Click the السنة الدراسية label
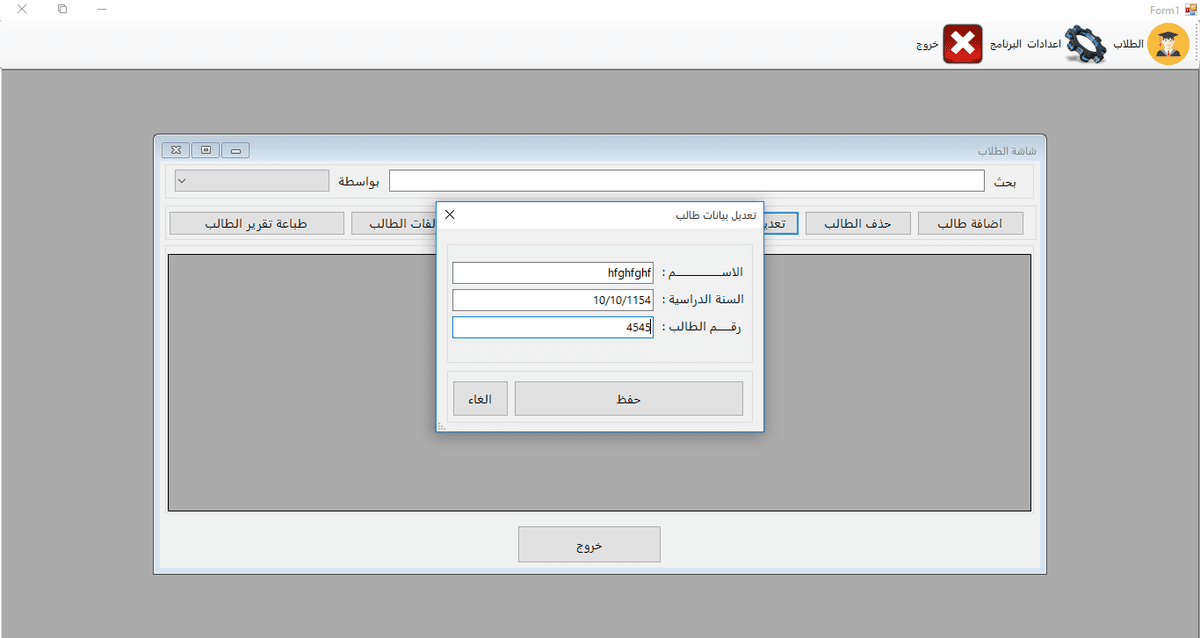Viewport: 1200px width, 638px height. pos(704,300)
